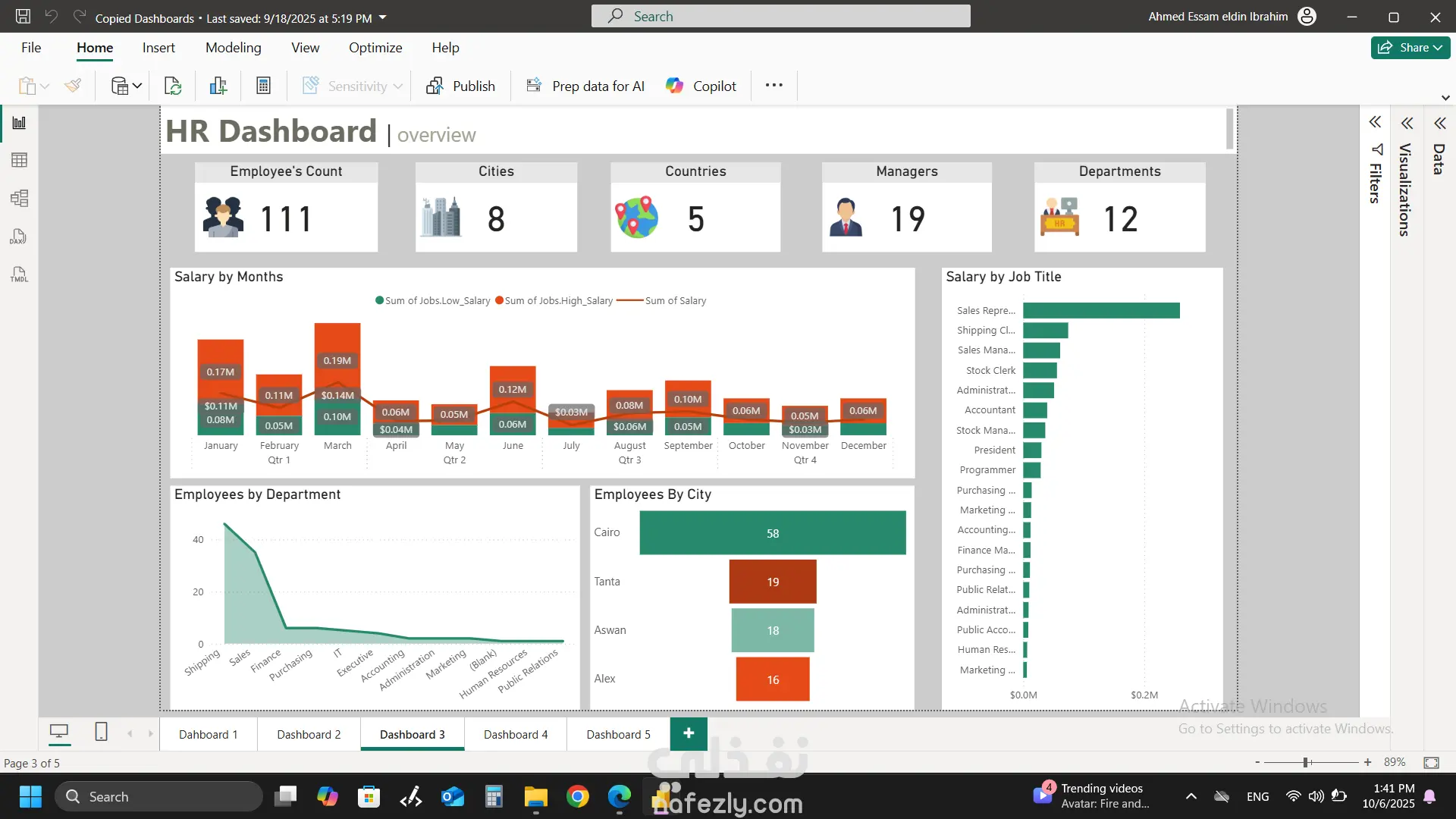The width and height of the screenshot is (1456, 819).
Task: Open the Get data dropdown arrow
Action: tap(137, 86)
